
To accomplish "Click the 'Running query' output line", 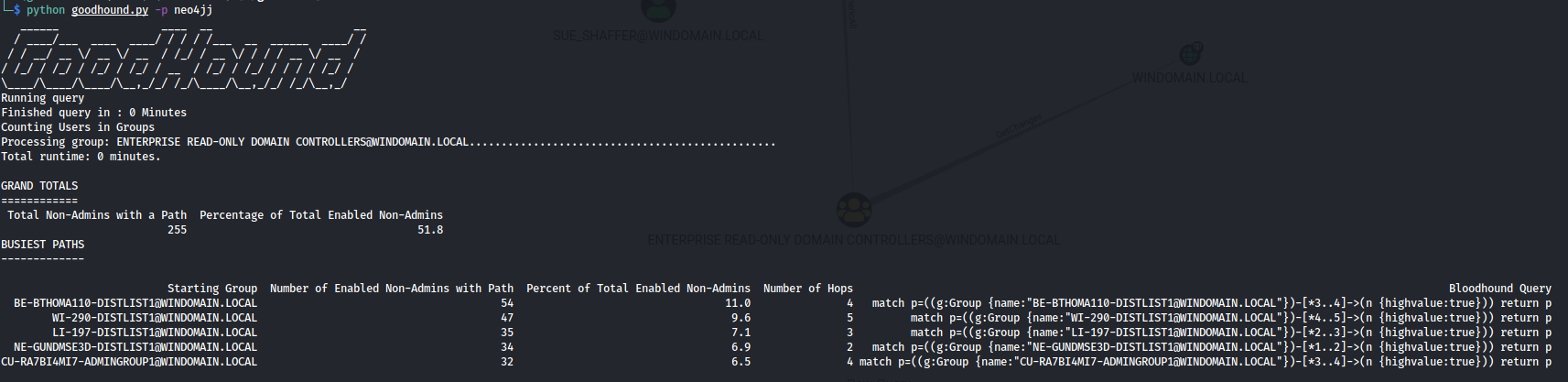I will (x=43, y=98).
